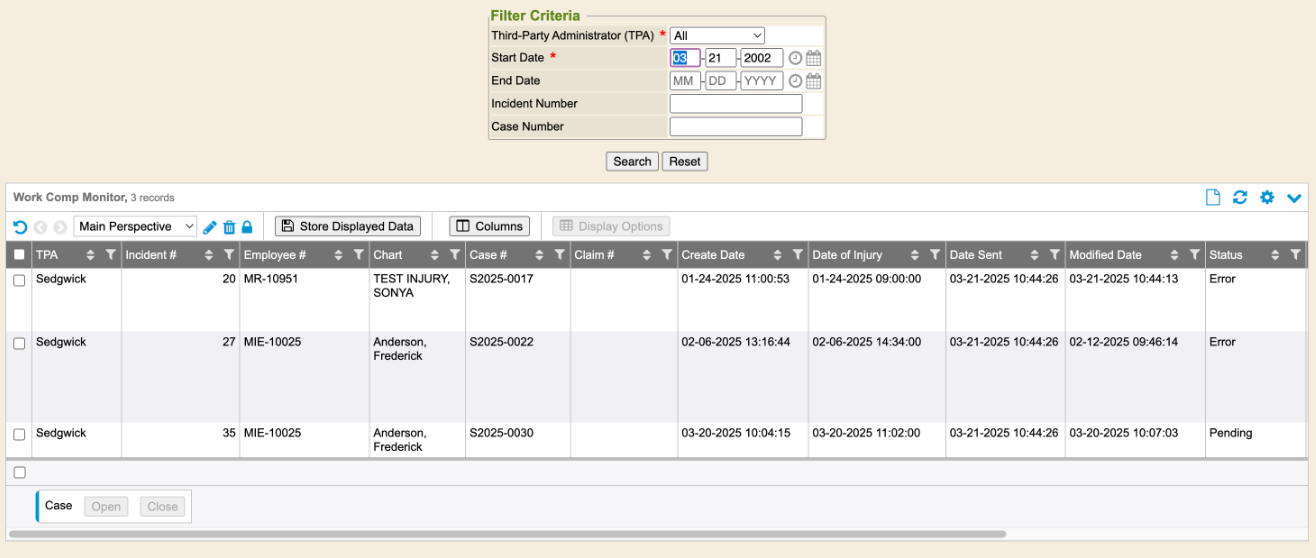Open the Third-Party Administrator dropdown
The image size is (1316, 558).
(x=717, y=35)
